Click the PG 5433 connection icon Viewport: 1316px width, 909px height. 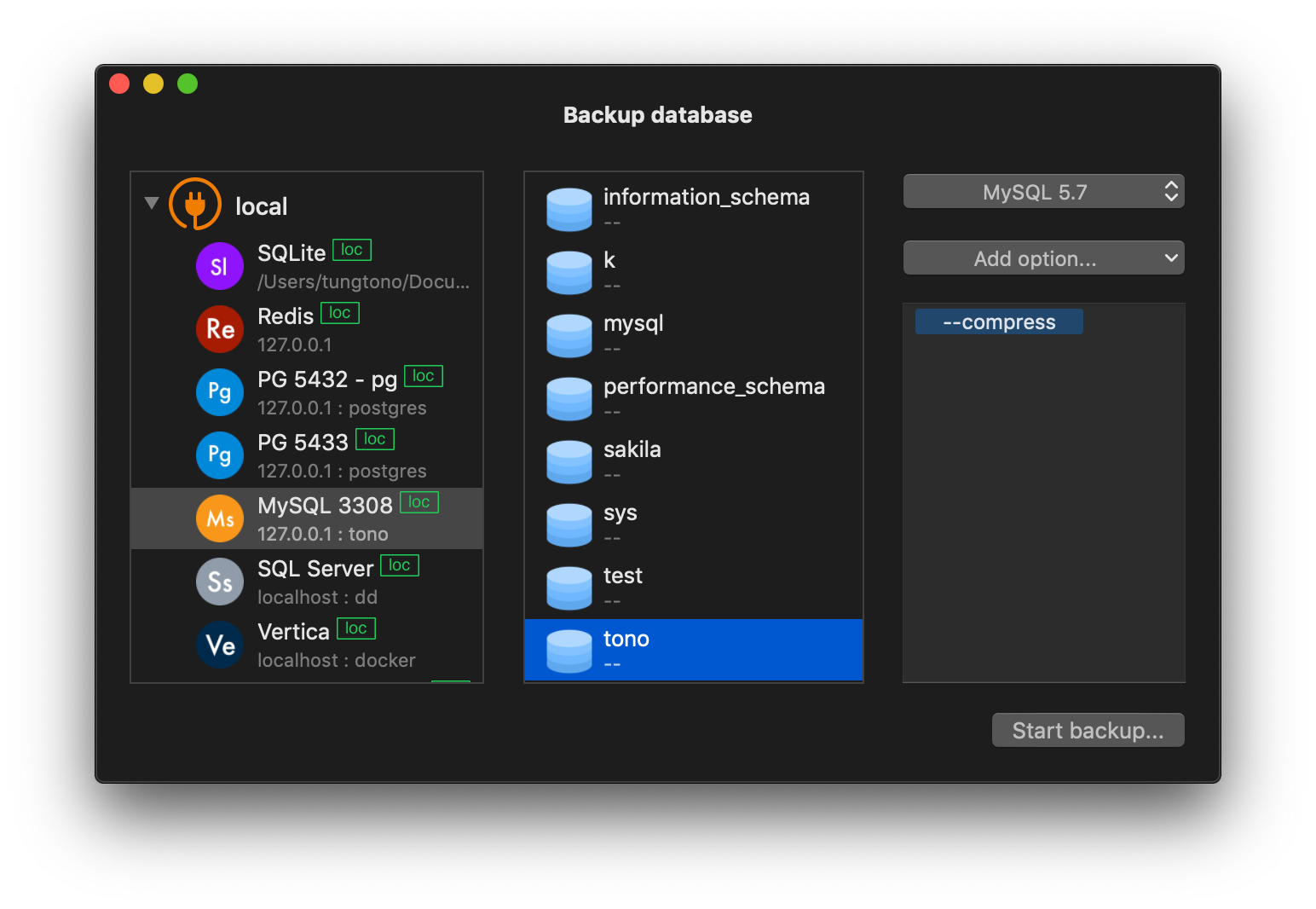[220, 455]
